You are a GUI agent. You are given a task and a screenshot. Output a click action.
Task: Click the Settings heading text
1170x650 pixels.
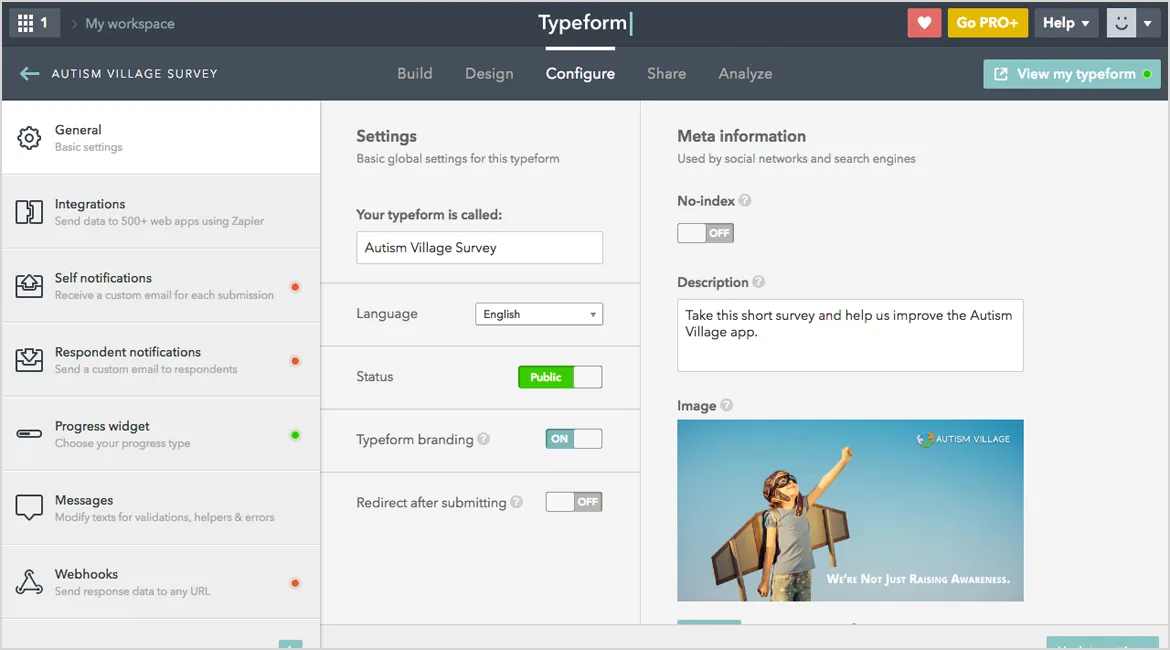[387, 136]
